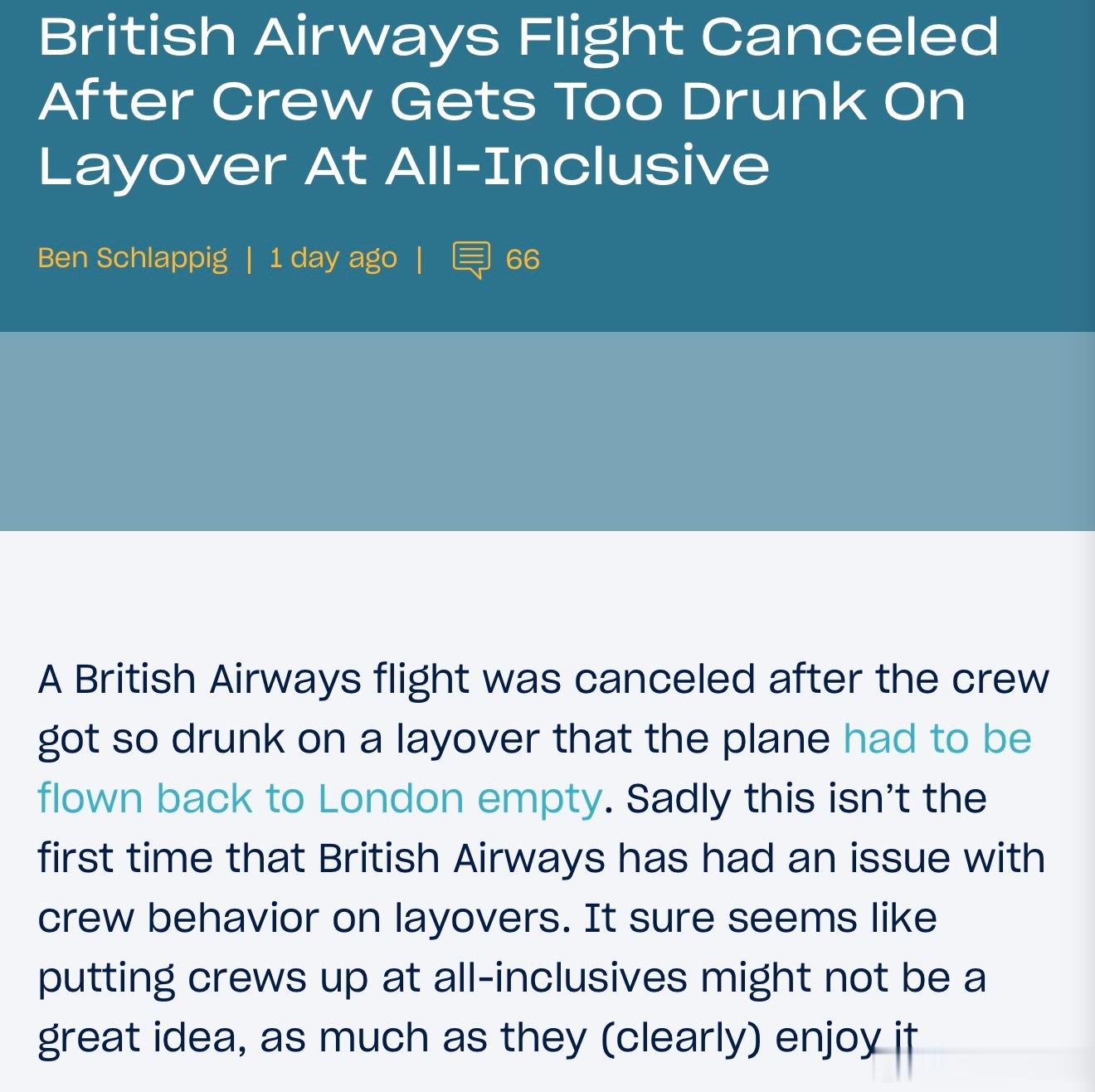The image size is (1095, 1092).
Task: Click the empty light-blue banner area
Action: coord(547,431)
